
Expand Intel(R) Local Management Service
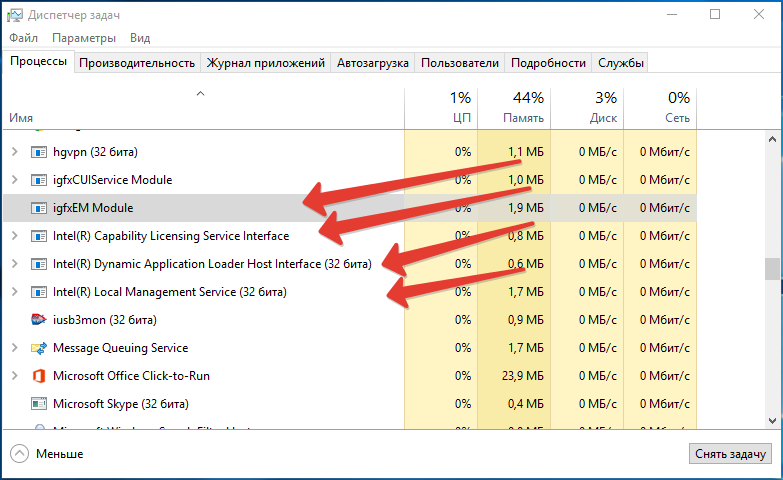[14, 292]
